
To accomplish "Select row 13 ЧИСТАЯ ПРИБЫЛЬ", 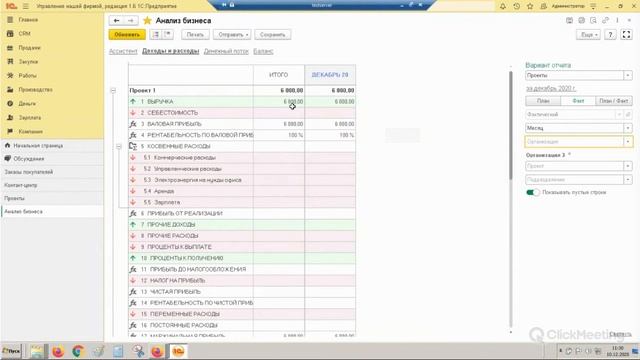I will pos(242,292).
